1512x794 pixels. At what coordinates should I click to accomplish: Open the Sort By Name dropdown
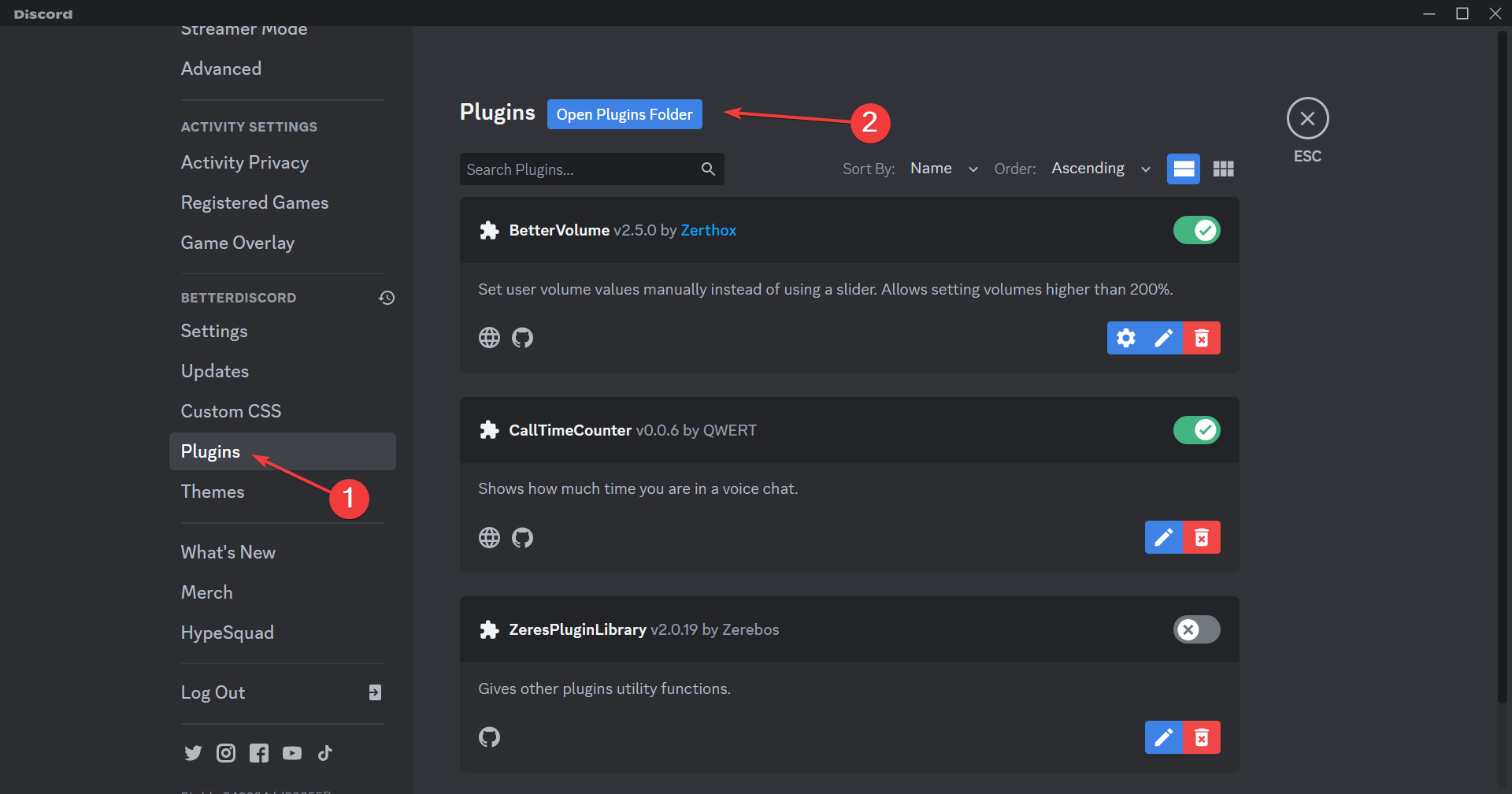click(944, 169)
